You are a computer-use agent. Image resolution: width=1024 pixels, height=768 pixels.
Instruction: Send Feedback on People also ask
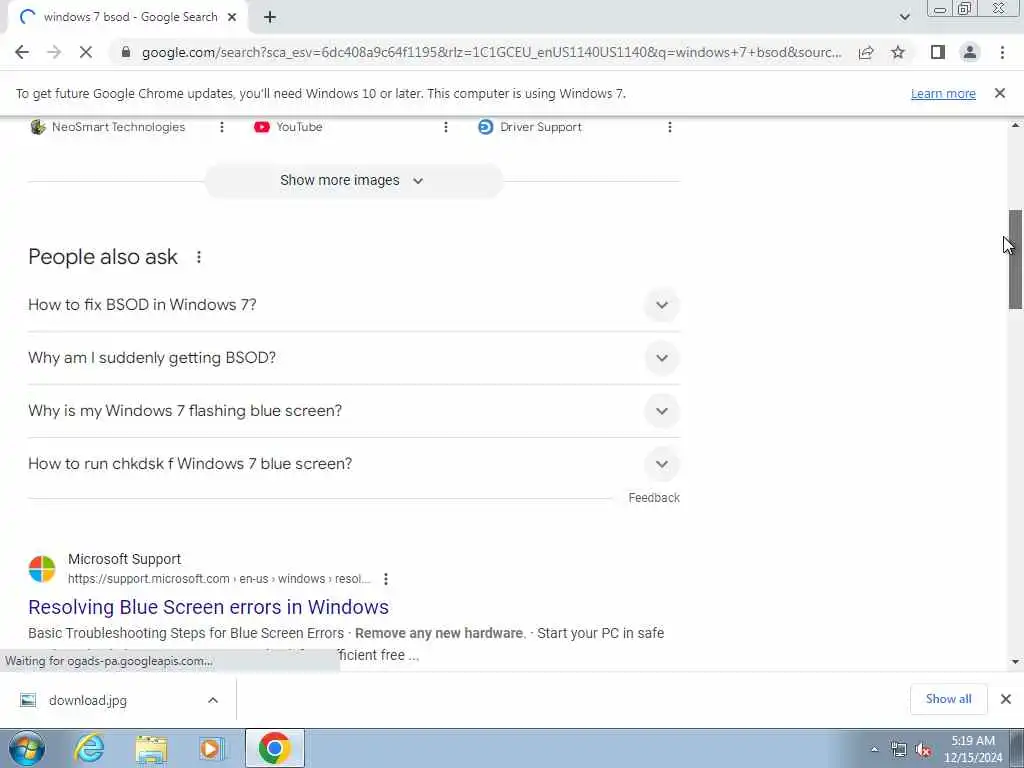click(x=654, y=498)
